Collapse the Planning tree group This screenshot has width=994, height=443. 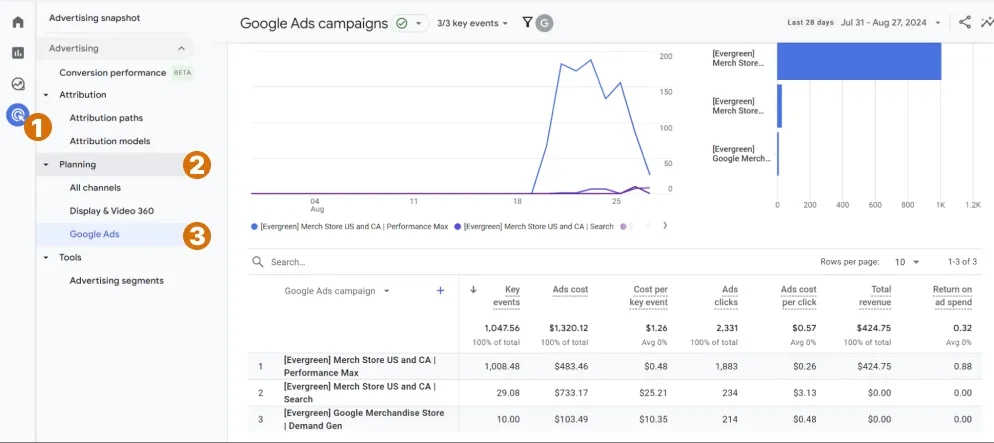tap(46, 165)
